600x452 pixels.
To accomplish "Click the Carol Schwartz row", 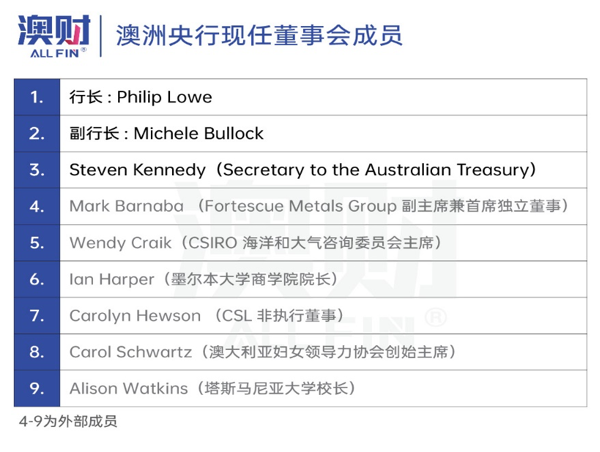I will [x=323, y=352].
